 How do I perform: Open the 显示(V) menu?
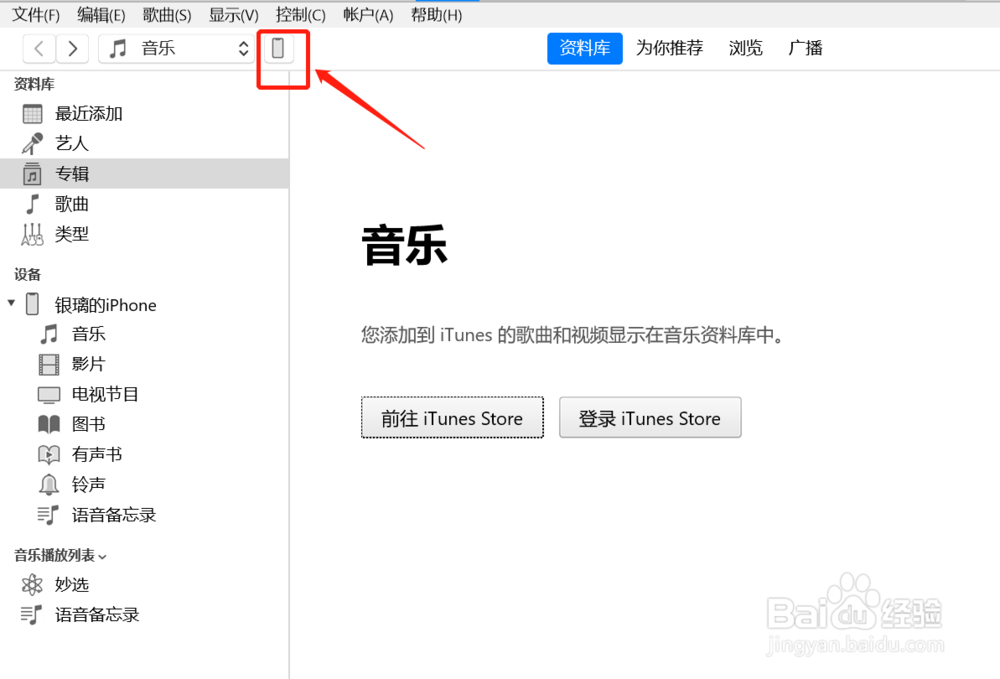coord(233,15)
